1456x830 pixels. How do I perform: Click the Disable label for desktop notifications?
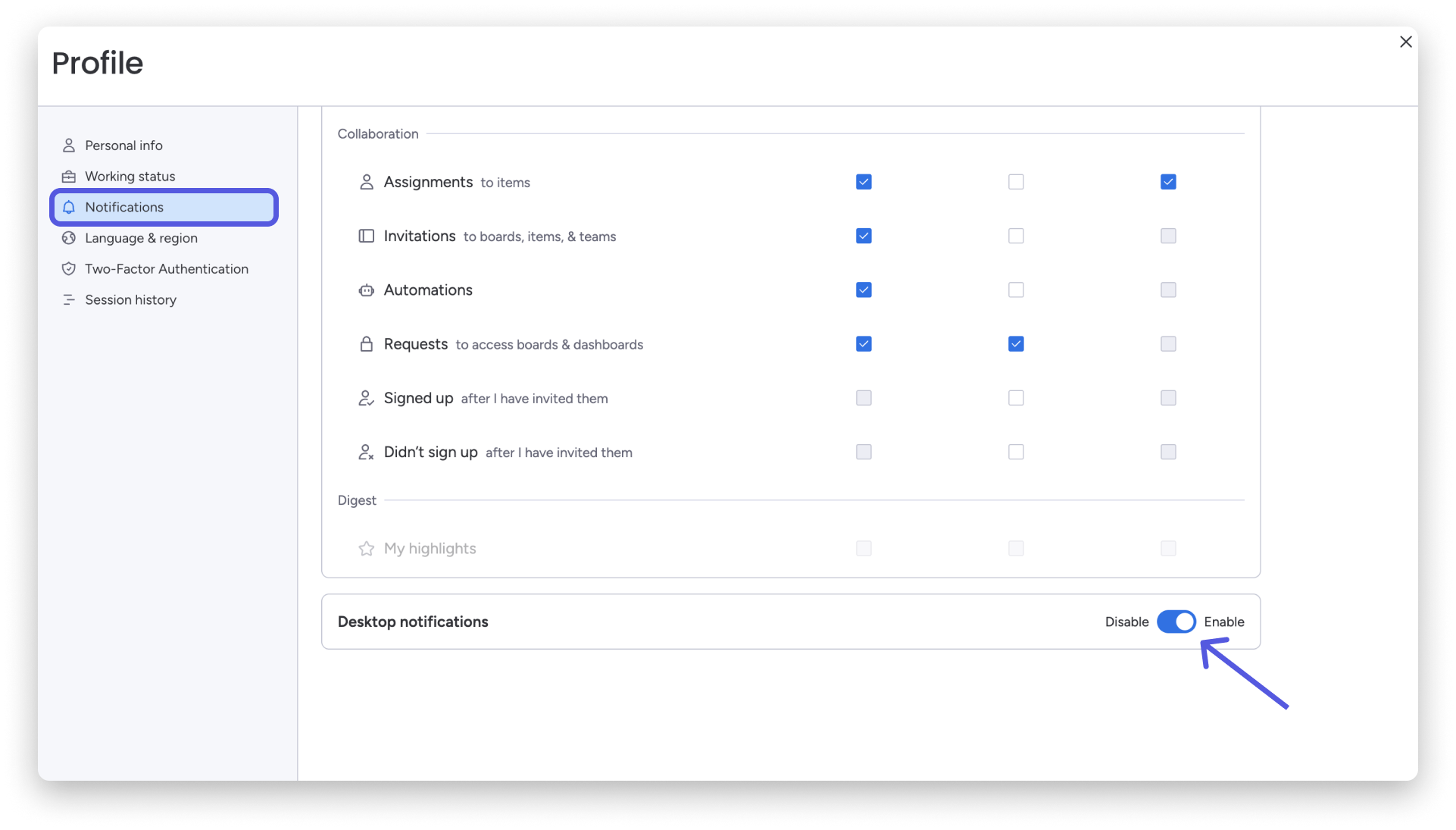point(1126,622)
